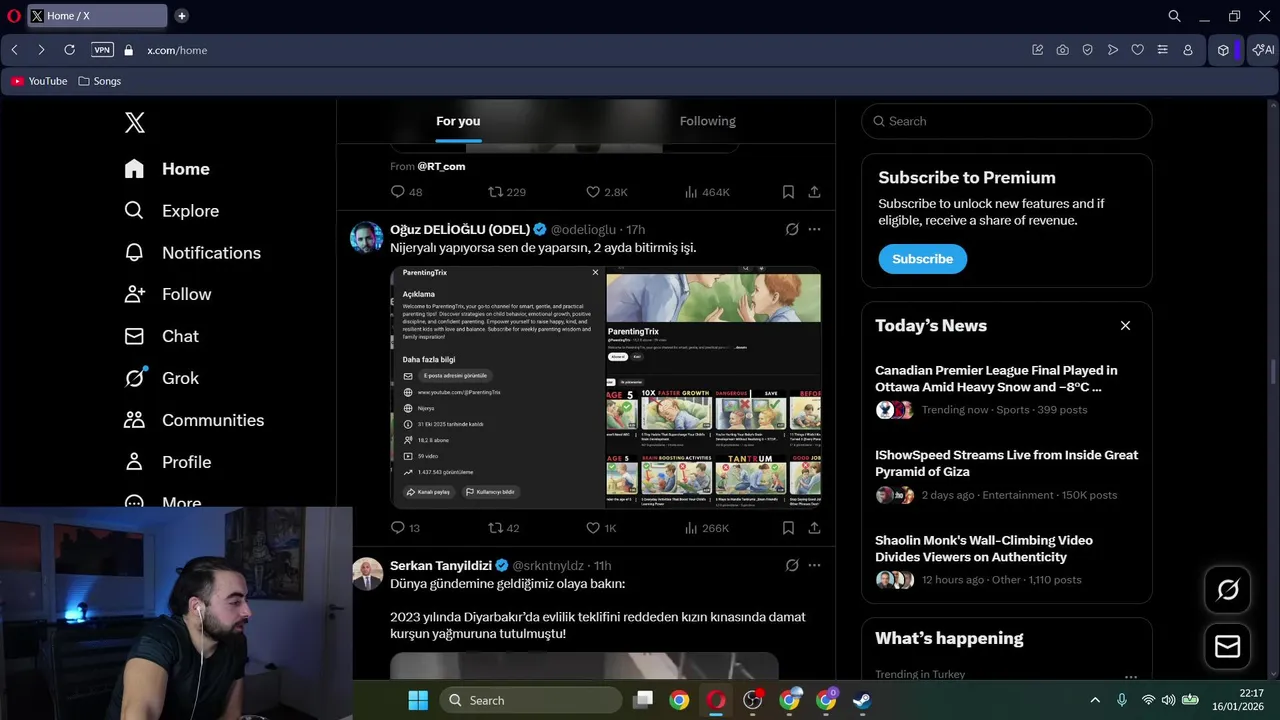Open Communities in the sidebar

(194, 420)
